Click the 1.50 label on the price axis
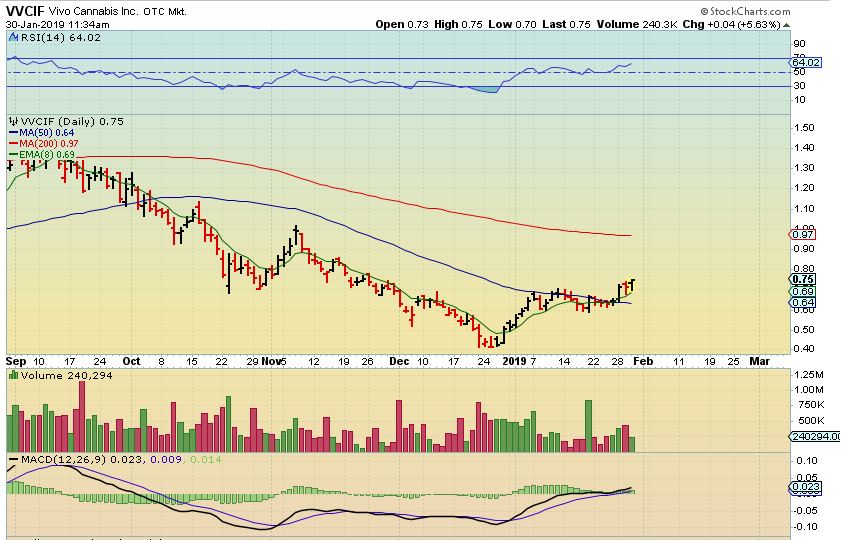This screenshot has height=540, width=844. (804, 128)
